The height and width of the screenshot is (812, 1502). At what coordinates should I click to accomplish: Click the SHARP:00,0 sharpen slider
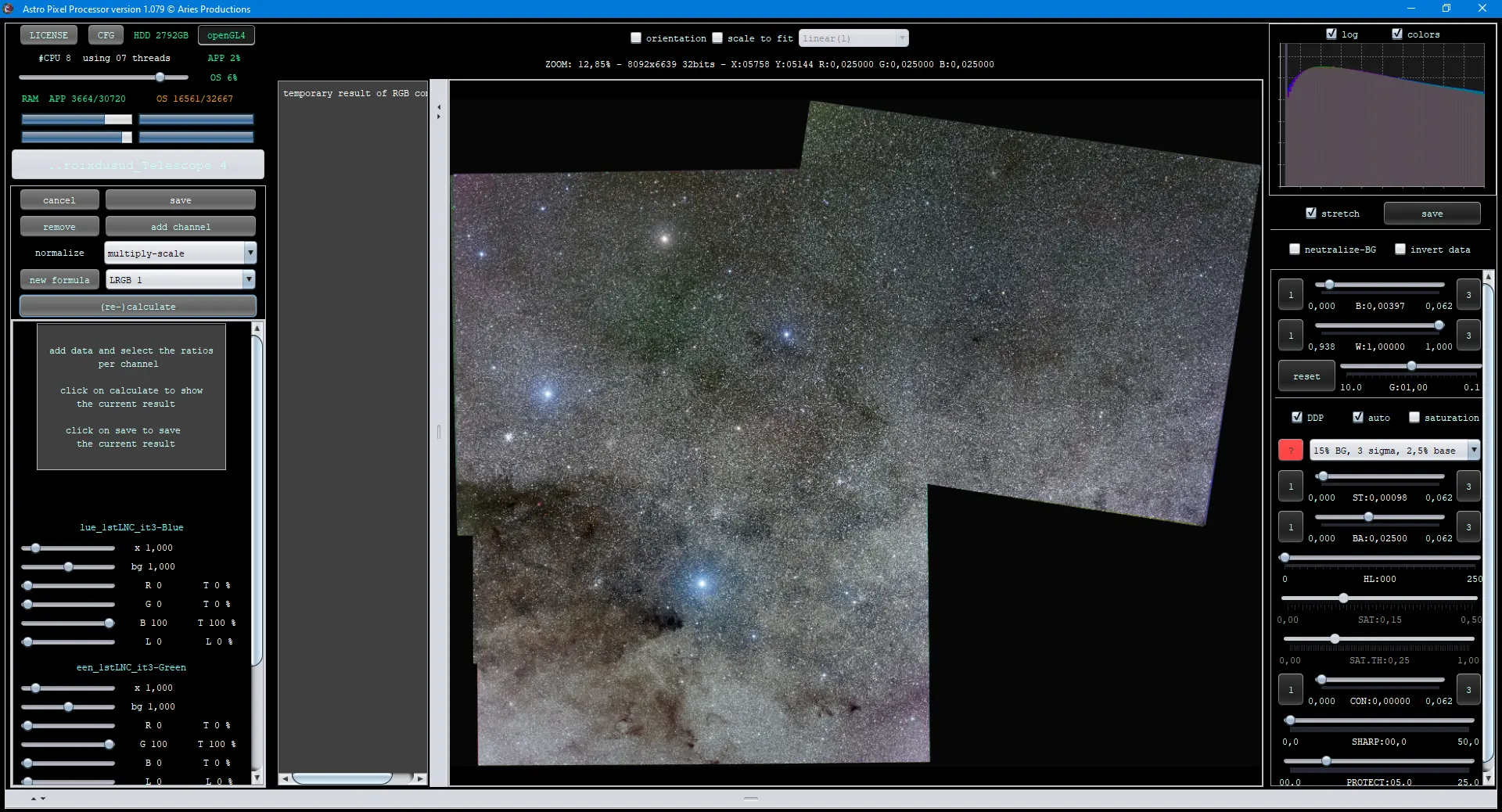pos(1379,720)
